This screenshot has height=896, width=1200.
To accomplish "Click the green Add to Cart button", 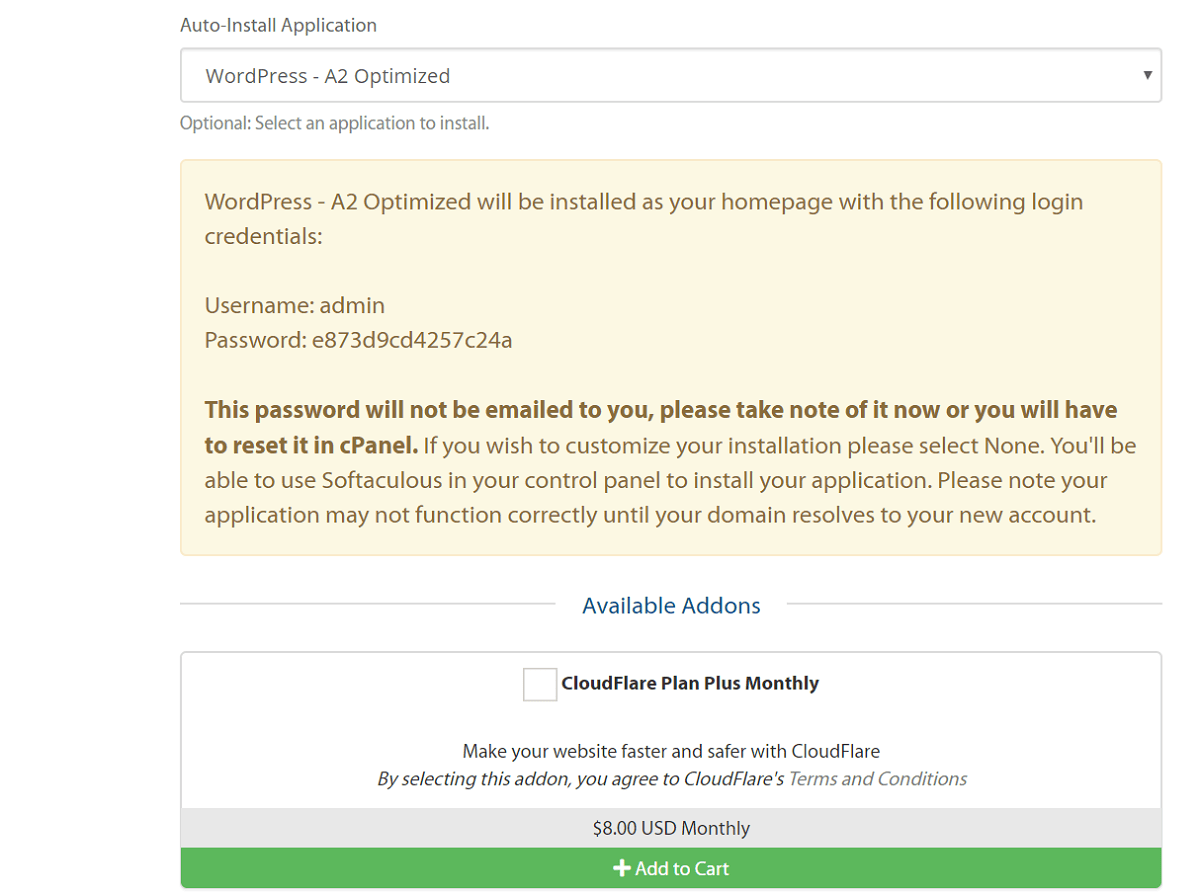I will pos(671,868).
